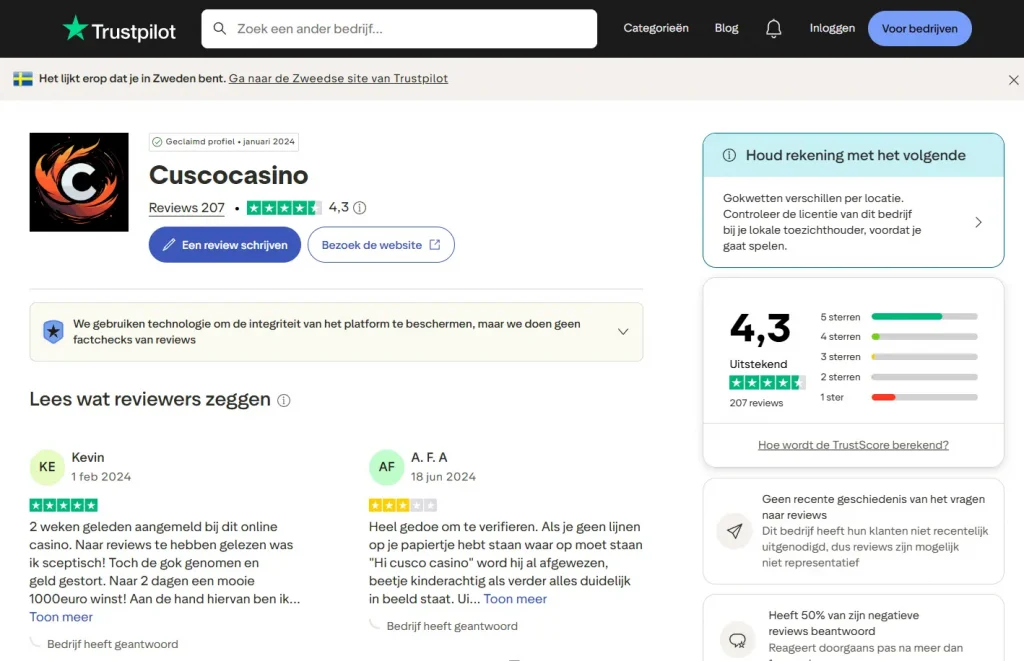Click the '207 reviews' text in rating card
Viewport: 1024px width, 661px height.
756,403
